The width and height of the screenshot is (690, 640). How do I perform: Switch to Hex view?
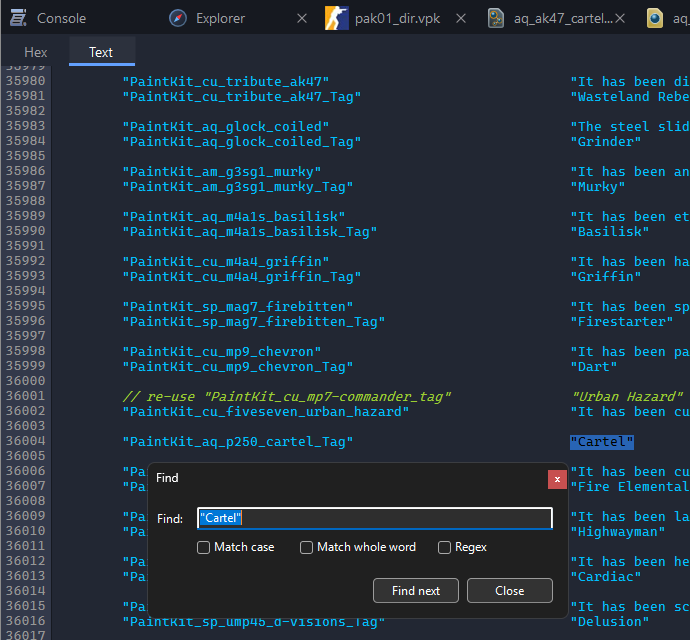(x=36, y=52)
